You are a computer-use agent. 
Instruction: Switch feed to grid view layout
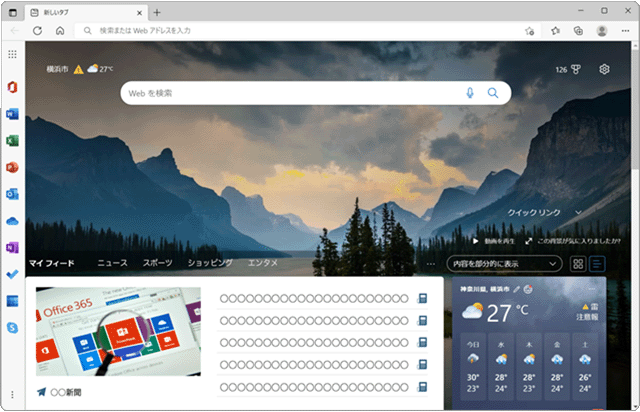(578, 264)
